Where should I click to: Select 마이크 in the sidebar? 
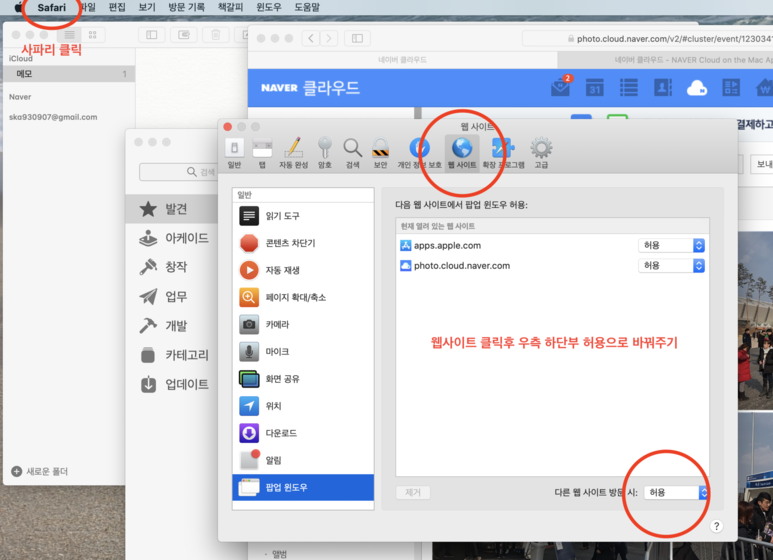(x=303, y=351)
